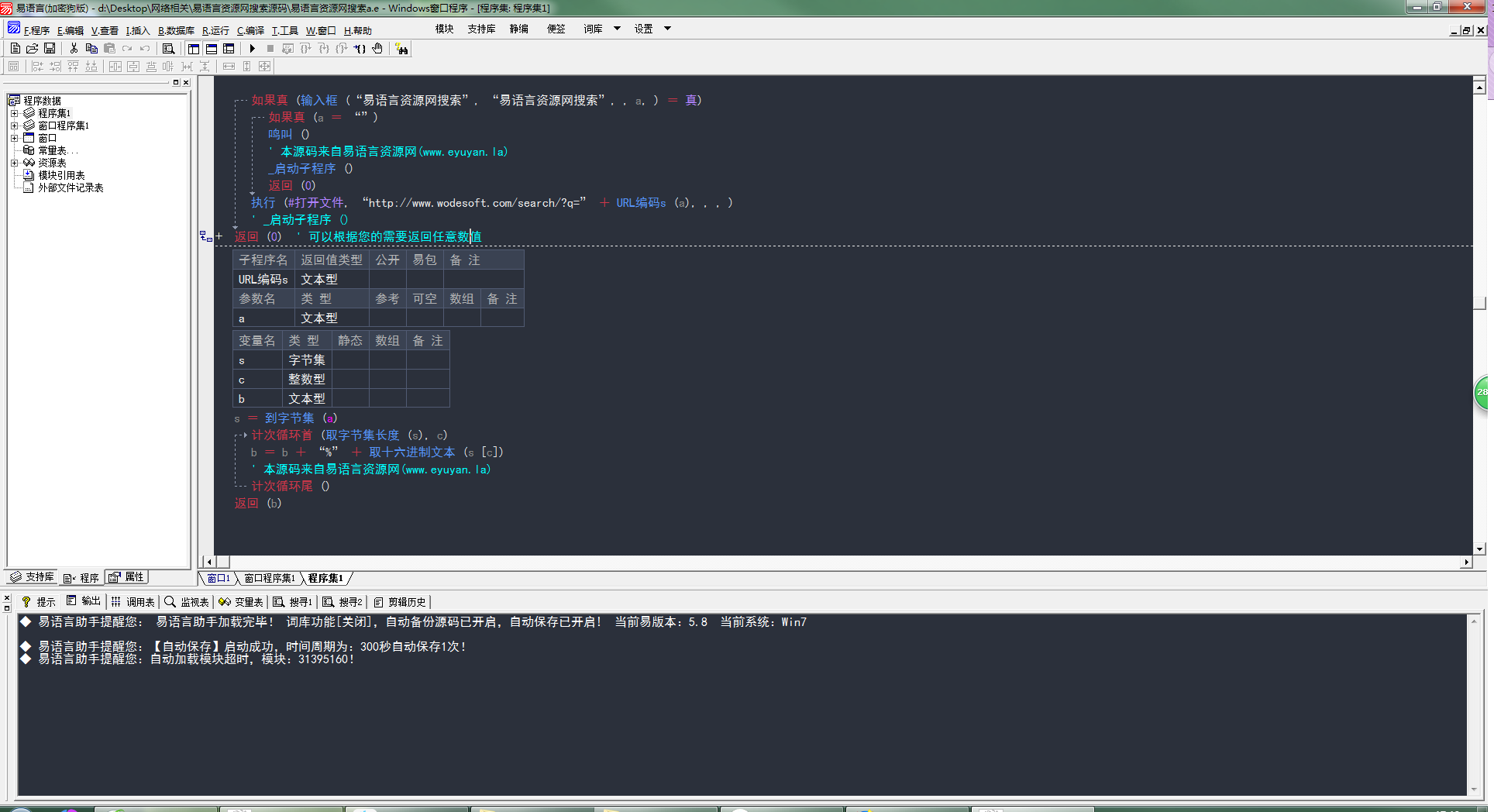The image size is (1494, 812).
Task: Click the Cut scissors icon
Action: click(74, 48)
